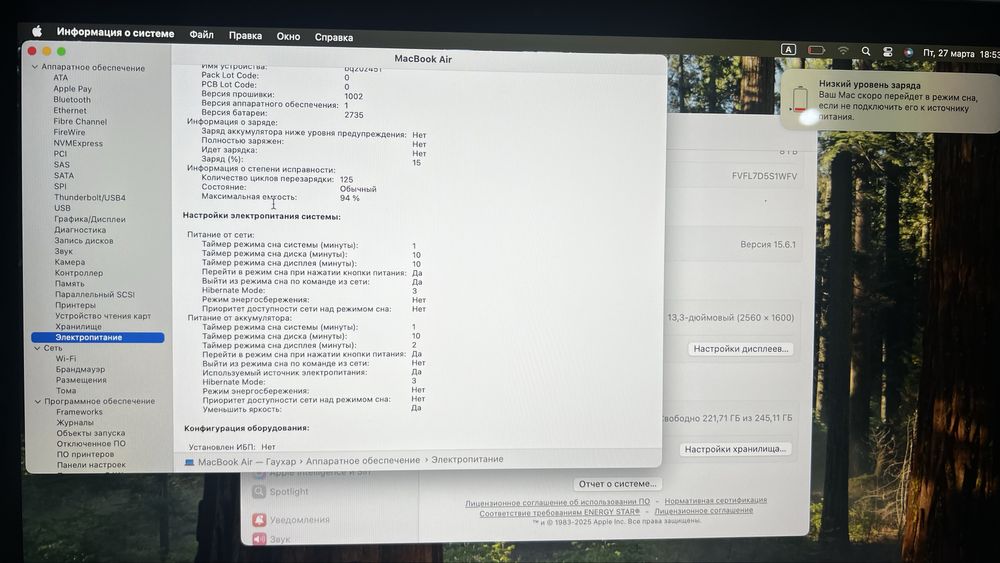Collapse the Программное обеспечение section
Viewport: 1000px width, 563px height.
(x=38, y=401)
